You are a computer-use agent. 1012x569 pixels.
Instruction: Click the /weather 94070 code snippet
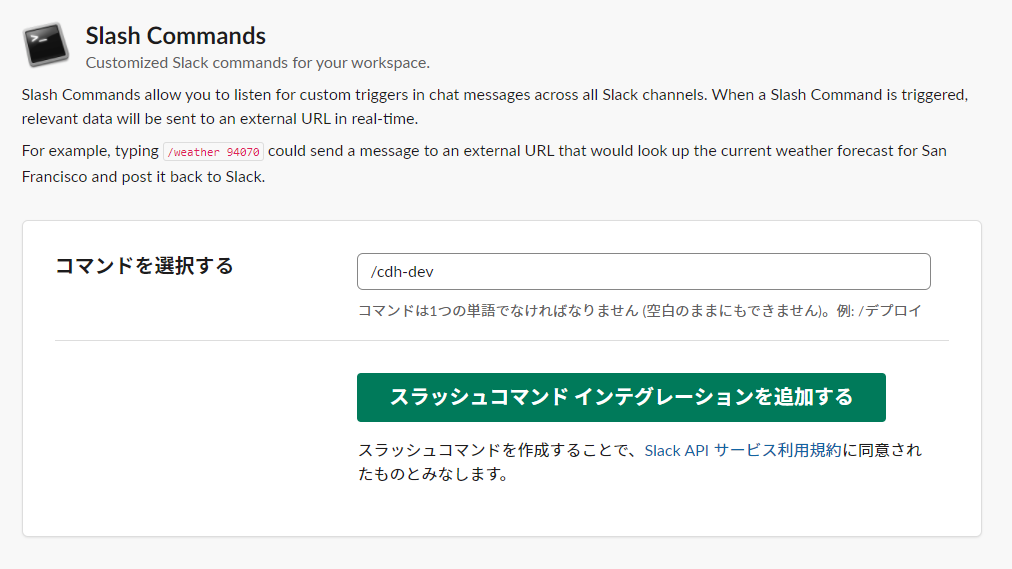click(214, 152)
